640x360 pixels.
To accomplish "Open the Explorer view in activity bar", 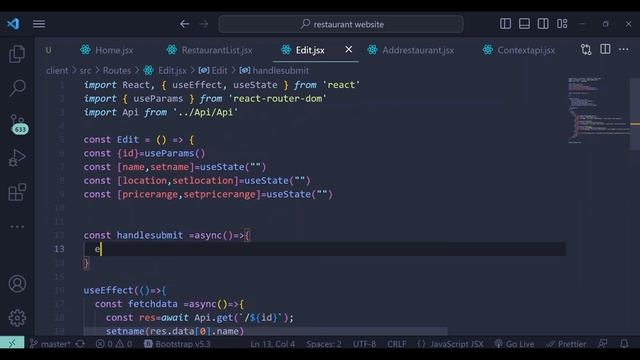I will coord(17,54).
